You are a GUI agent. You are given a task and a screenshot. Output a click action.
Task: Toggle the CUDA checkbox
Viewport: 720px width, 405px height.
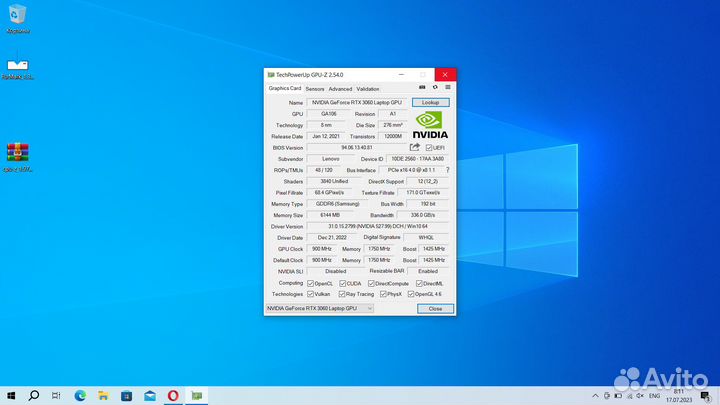tap(345, 283)
